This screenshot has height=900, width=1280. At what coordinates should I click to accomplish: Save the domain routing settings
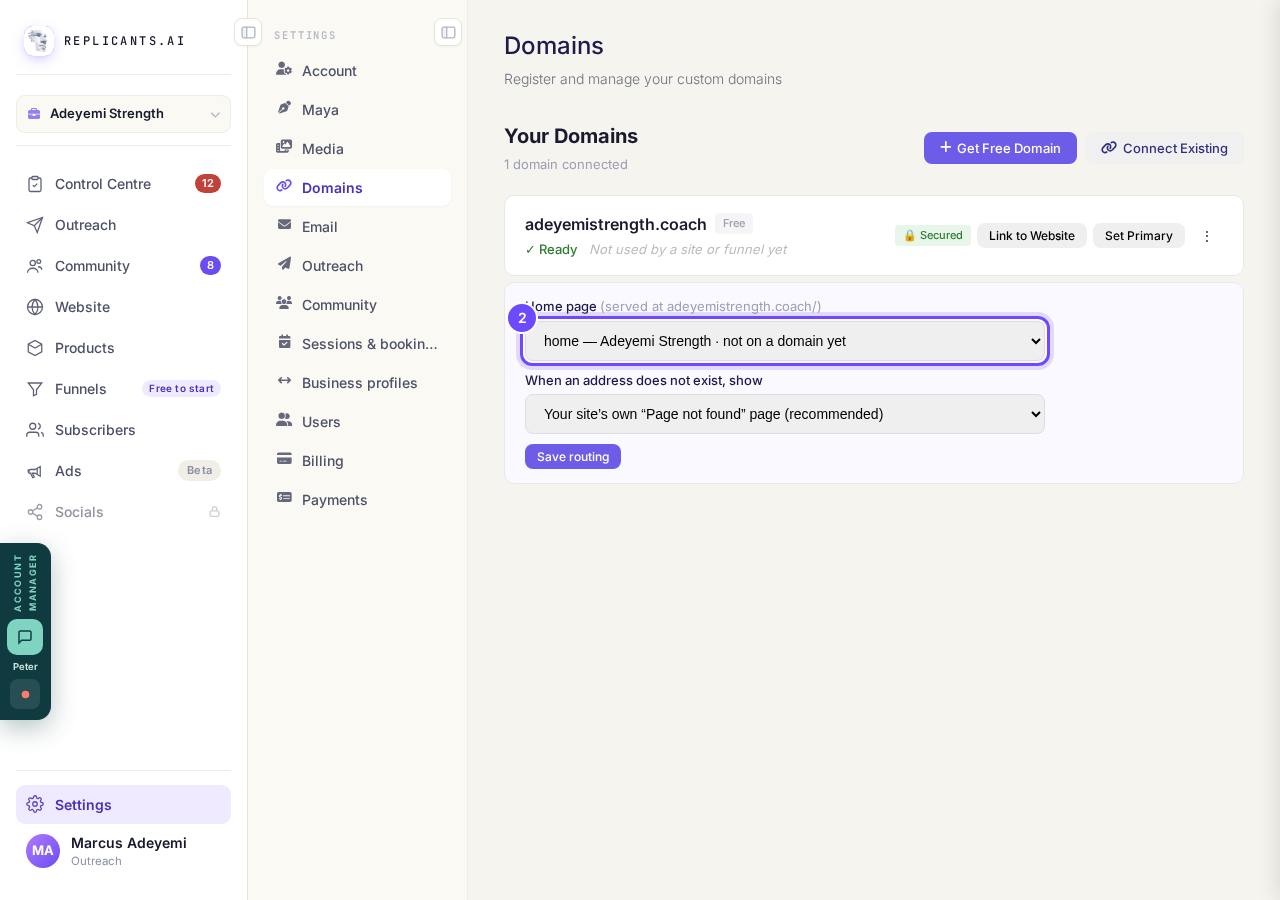[x=573, y=457]
